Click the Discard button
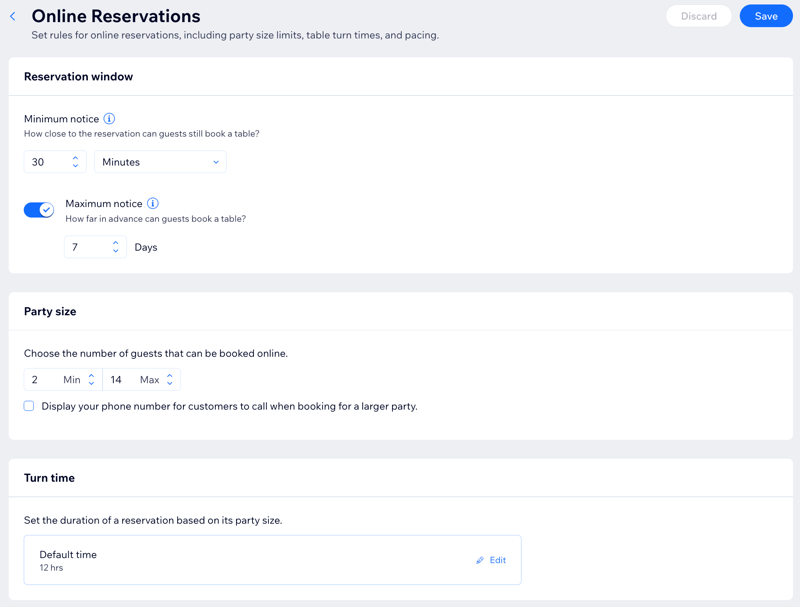This screenshot has height=607, width=800. pos(698,16)
